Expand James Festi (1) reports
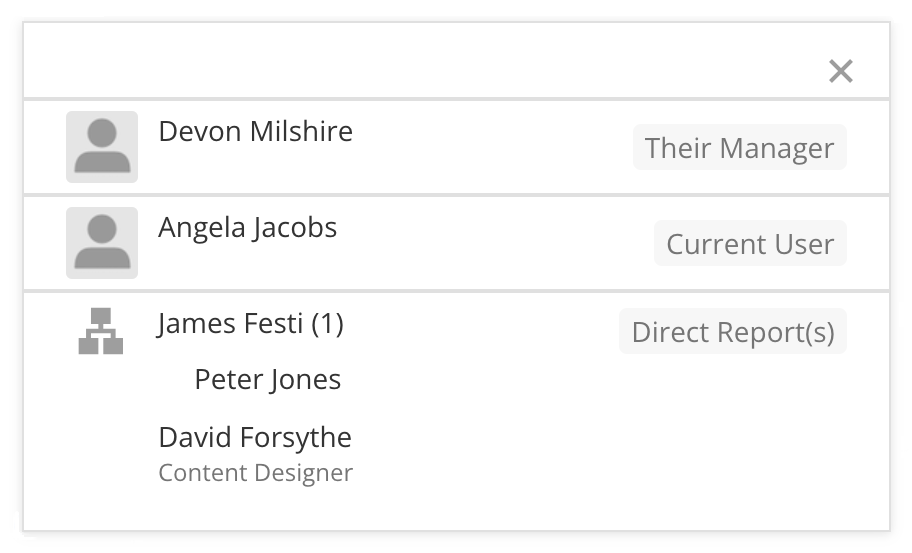The height and width of the screenshot is (553, 912). click(x=250, y=323)
